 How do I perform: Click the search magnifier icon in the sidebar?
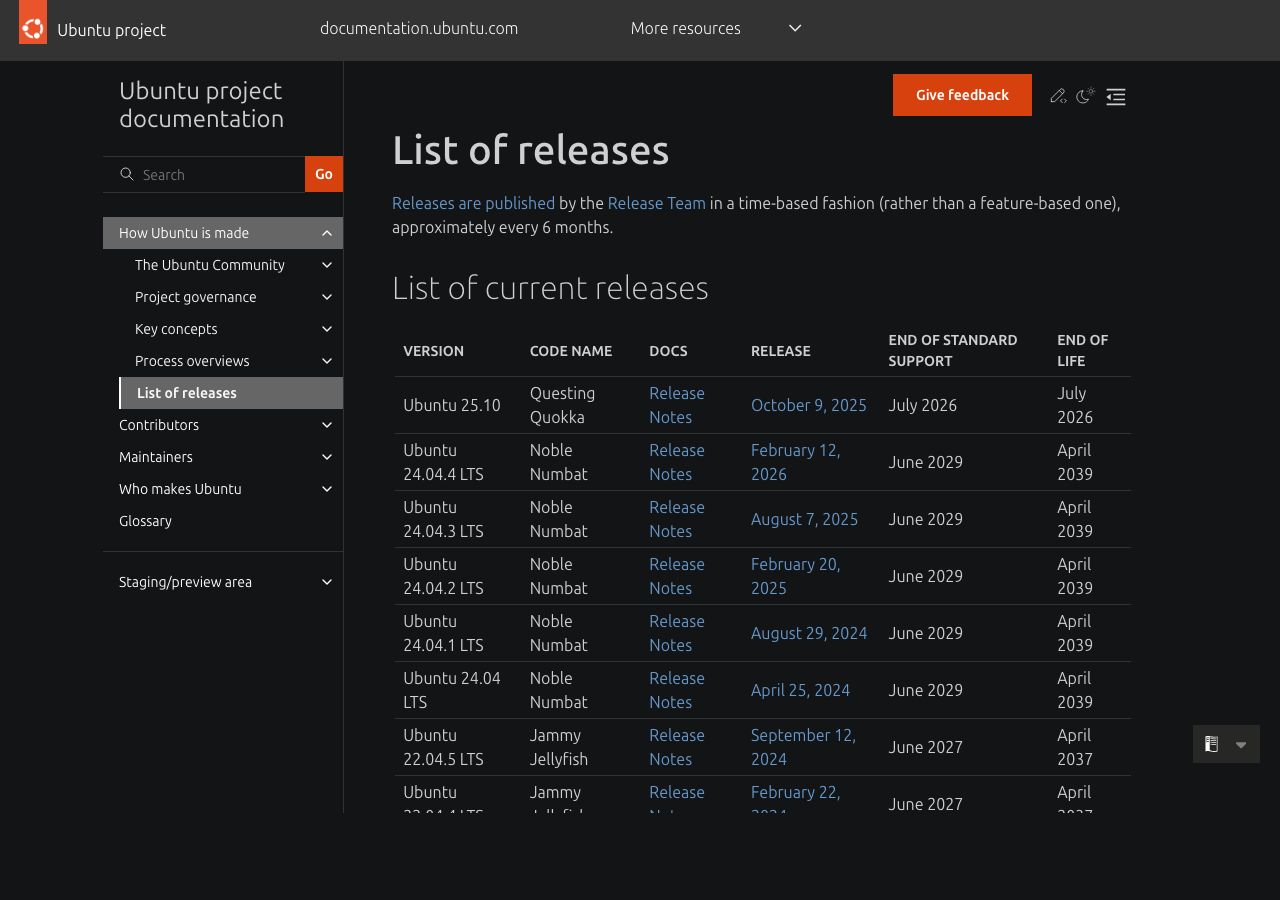click(x=125, y=173)
